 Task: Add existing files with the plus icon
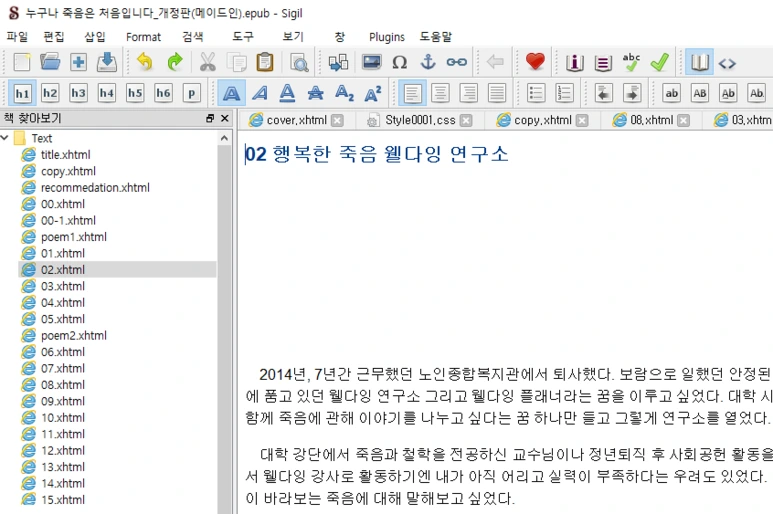pos(78,62)
